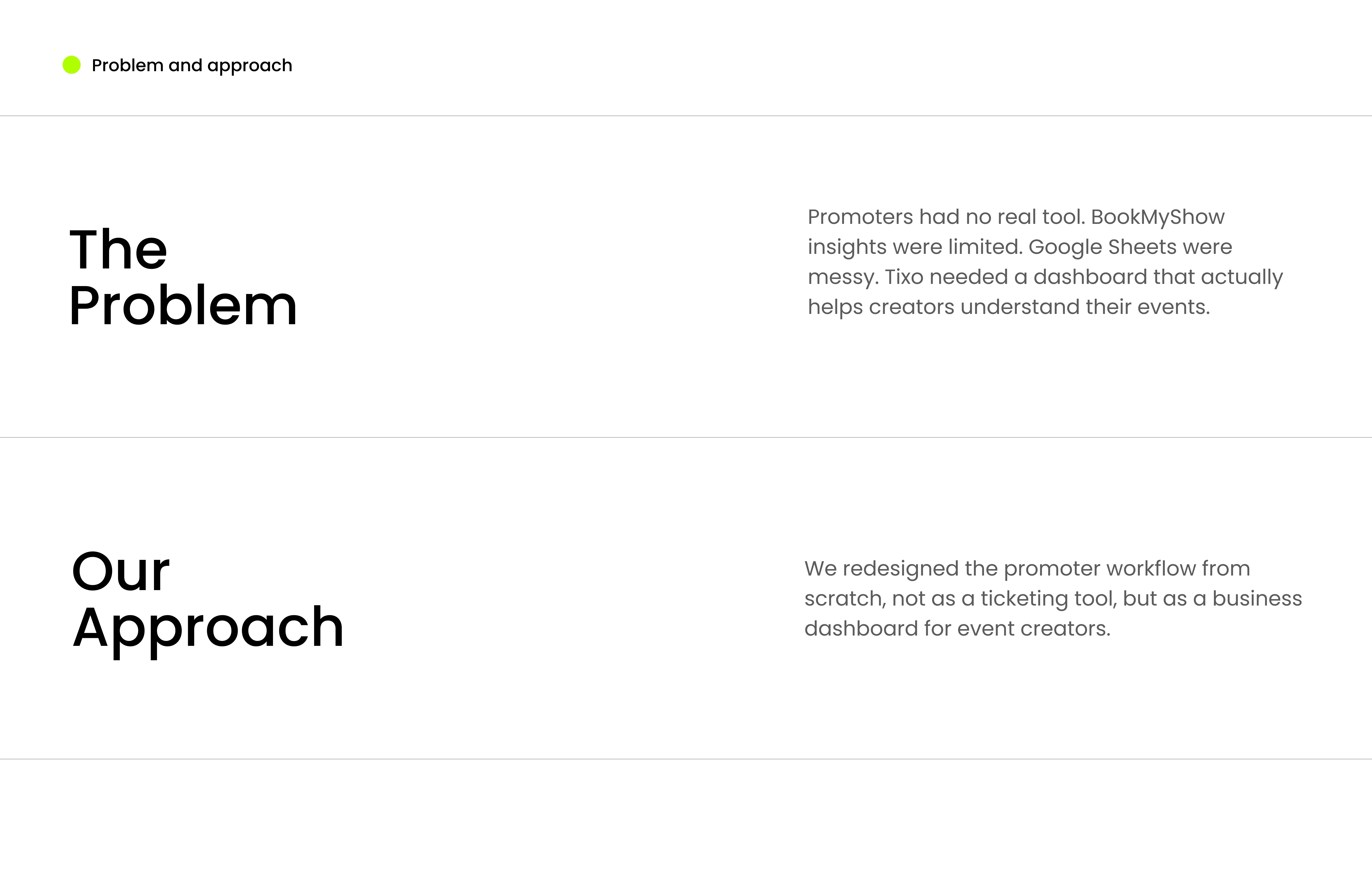Image resolution: width=1372 pixels, height=874 pixels.
Task: Click the divider line below Our Approach section
Action: (686, 759)
